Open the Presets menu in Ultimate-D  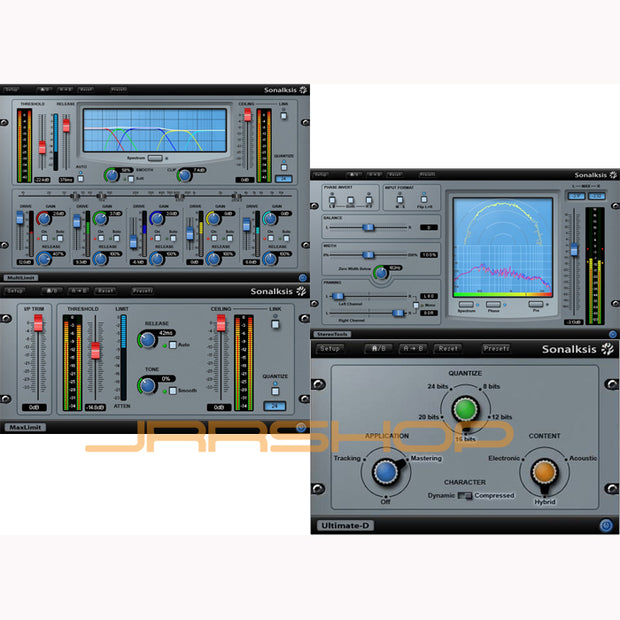[496, 349]
